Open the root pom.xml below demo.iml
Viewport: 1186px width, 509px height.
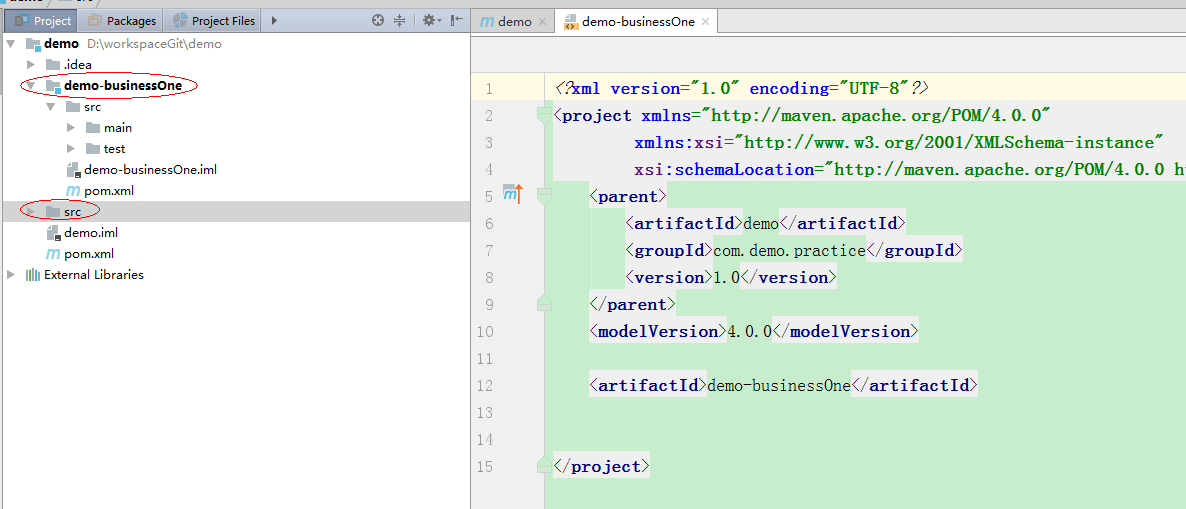point(235,253)
